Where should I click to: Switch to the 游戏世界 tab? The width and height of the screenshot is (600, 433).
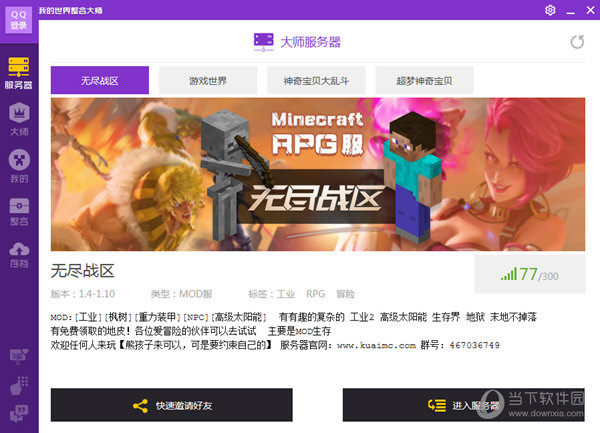tap(208, 80)
